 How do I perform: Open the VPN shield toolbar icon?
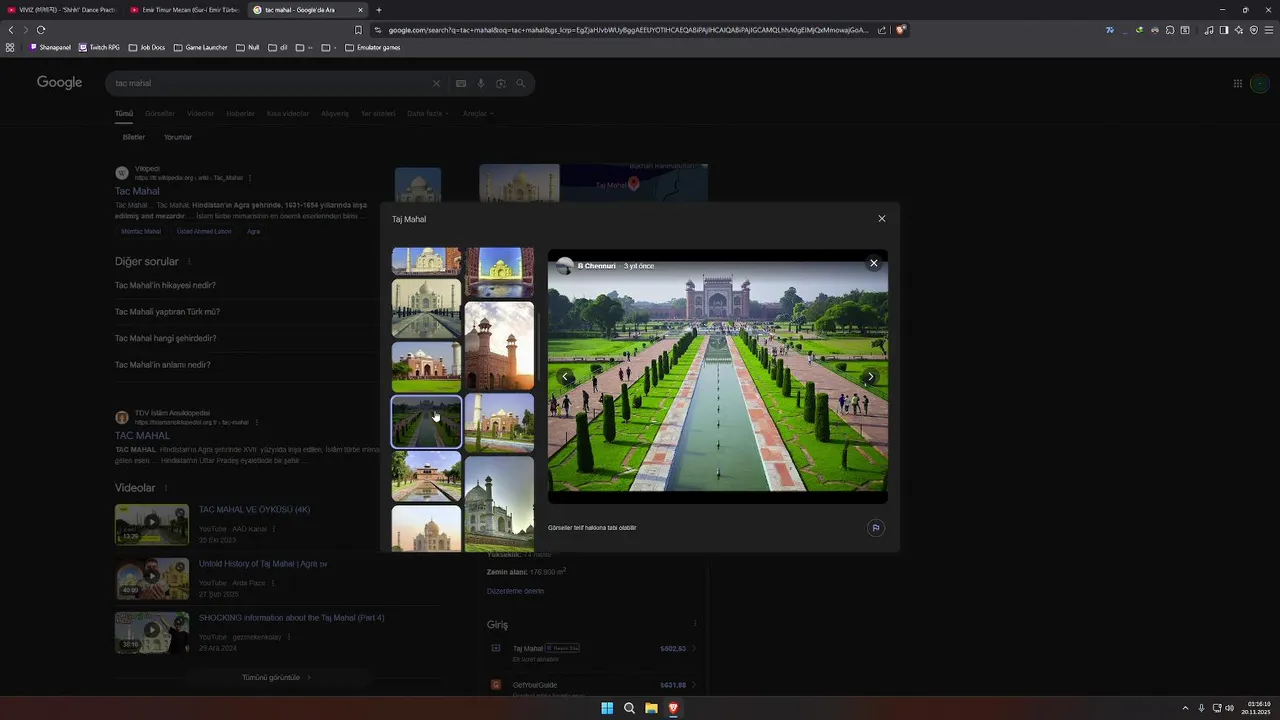pyautogui.click(x=1254, y=30)
